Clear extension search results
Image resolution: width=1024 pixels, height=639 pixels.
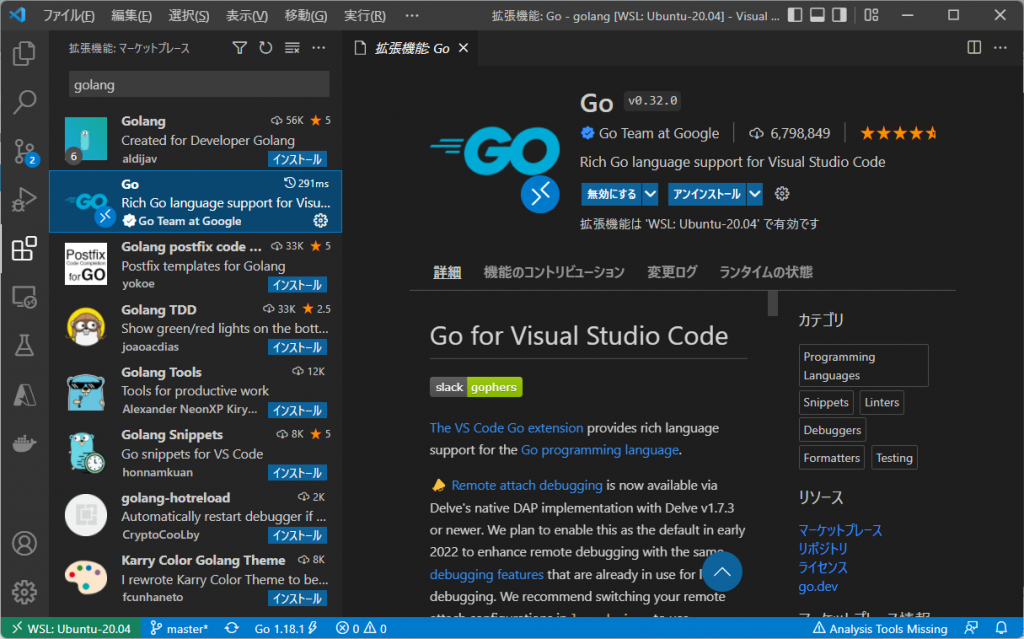(292, 48)
